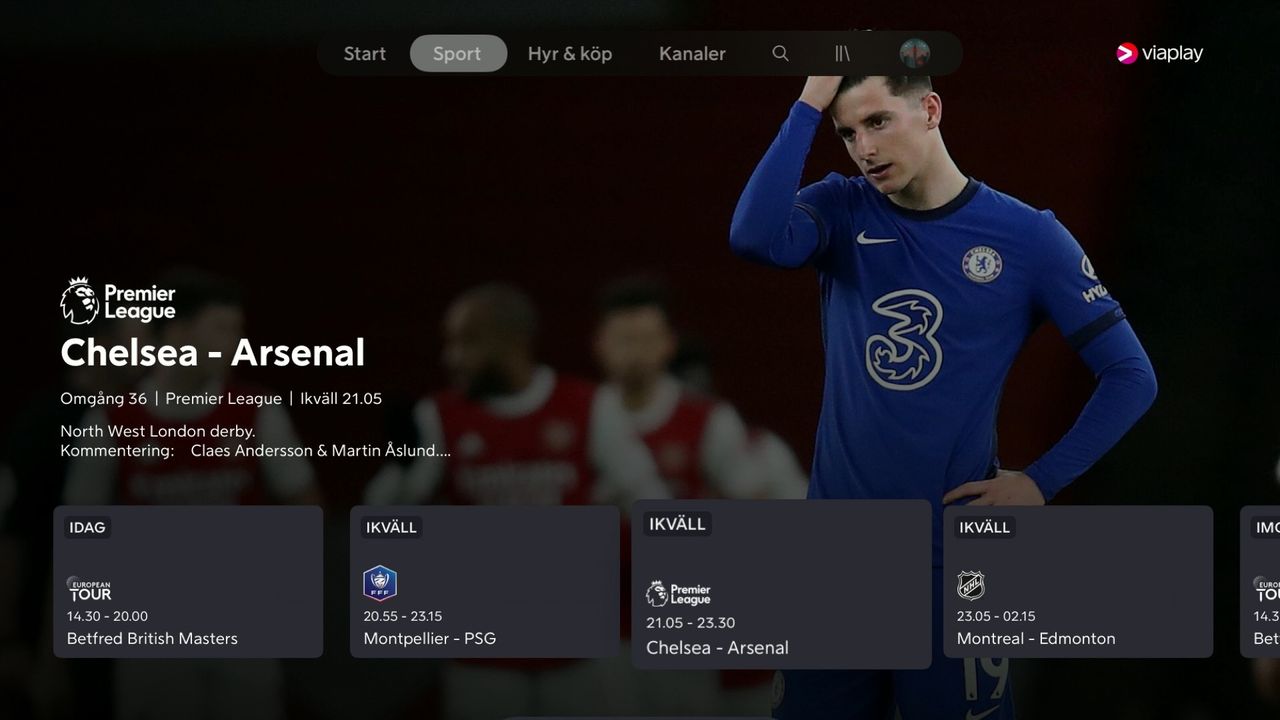The width and height of the screenshot is (1280, 720).
Task: Open the library icon in navigation
Action: (x=842, y=54)
